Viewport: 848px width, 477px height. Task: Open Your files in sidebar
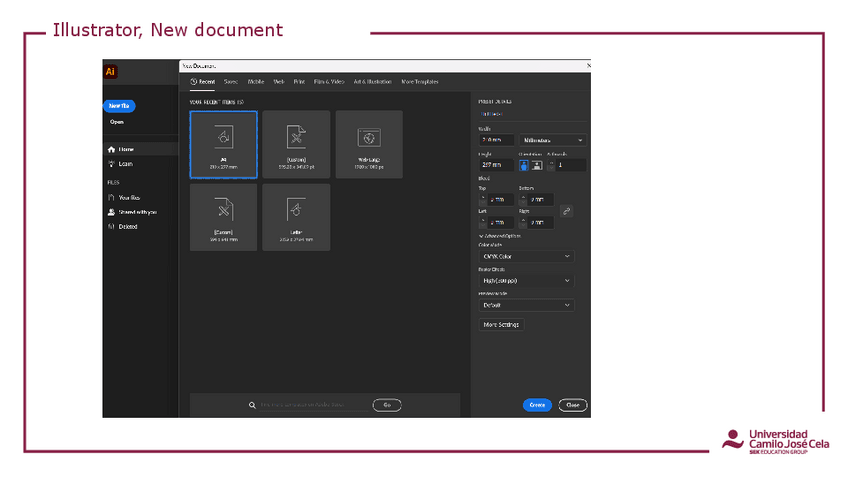[112, 198]
